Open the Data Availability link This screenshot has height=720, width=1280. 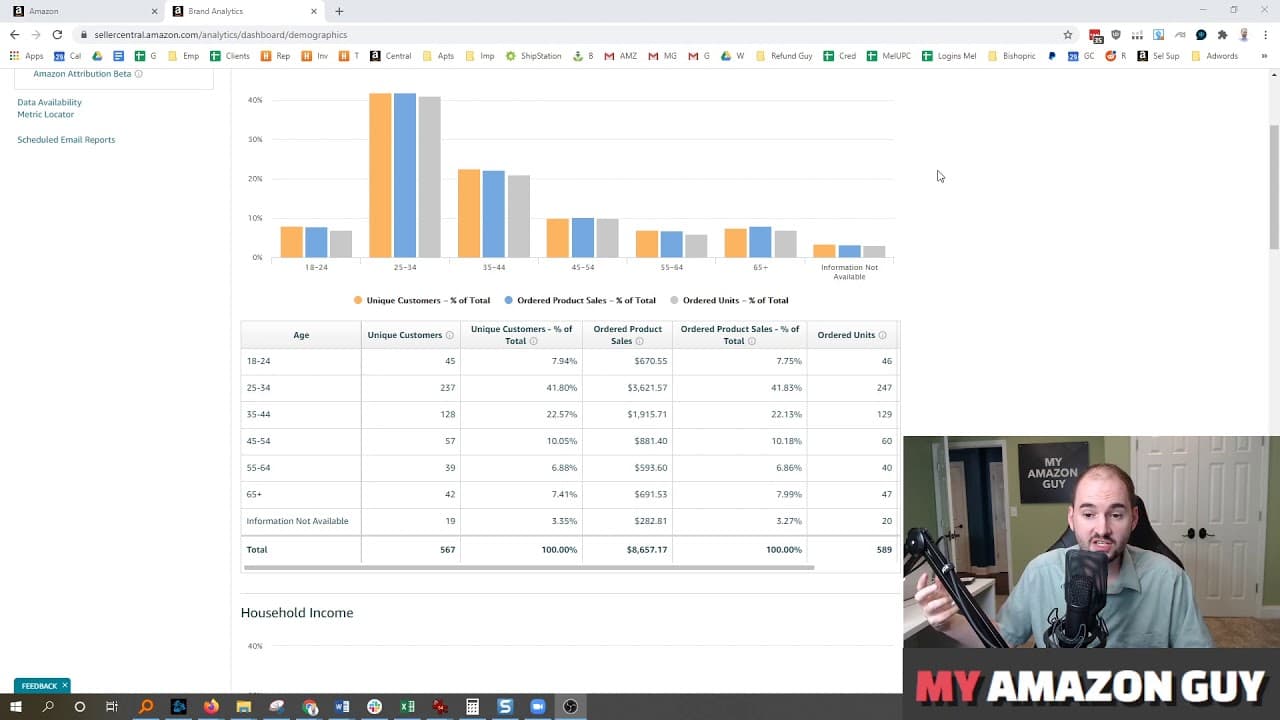(x=49, y=102)
